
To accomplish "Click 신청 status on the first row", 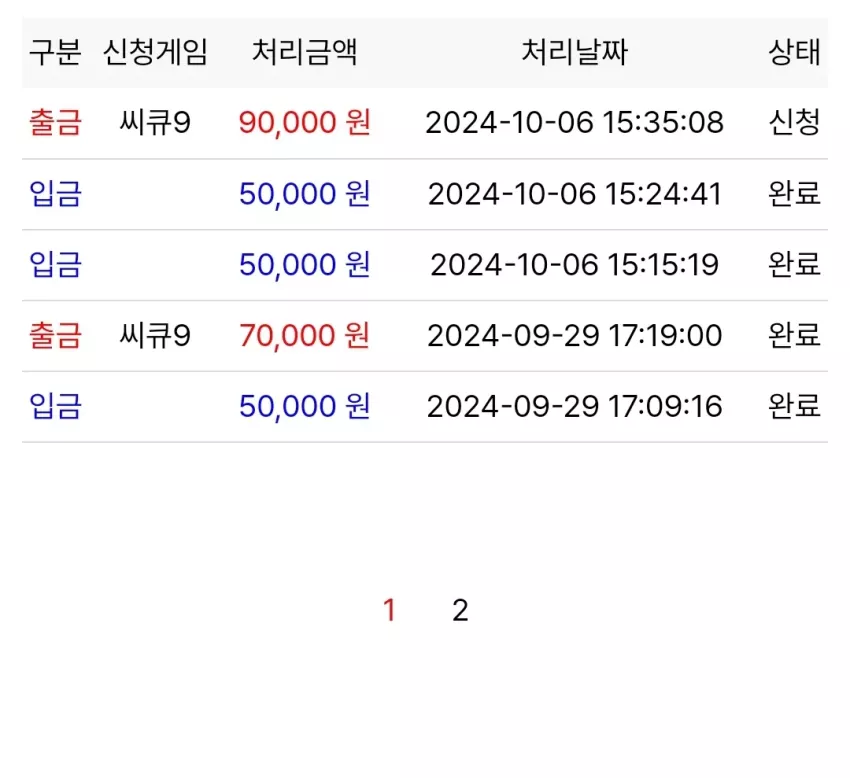I will click(x=794, y=123).
